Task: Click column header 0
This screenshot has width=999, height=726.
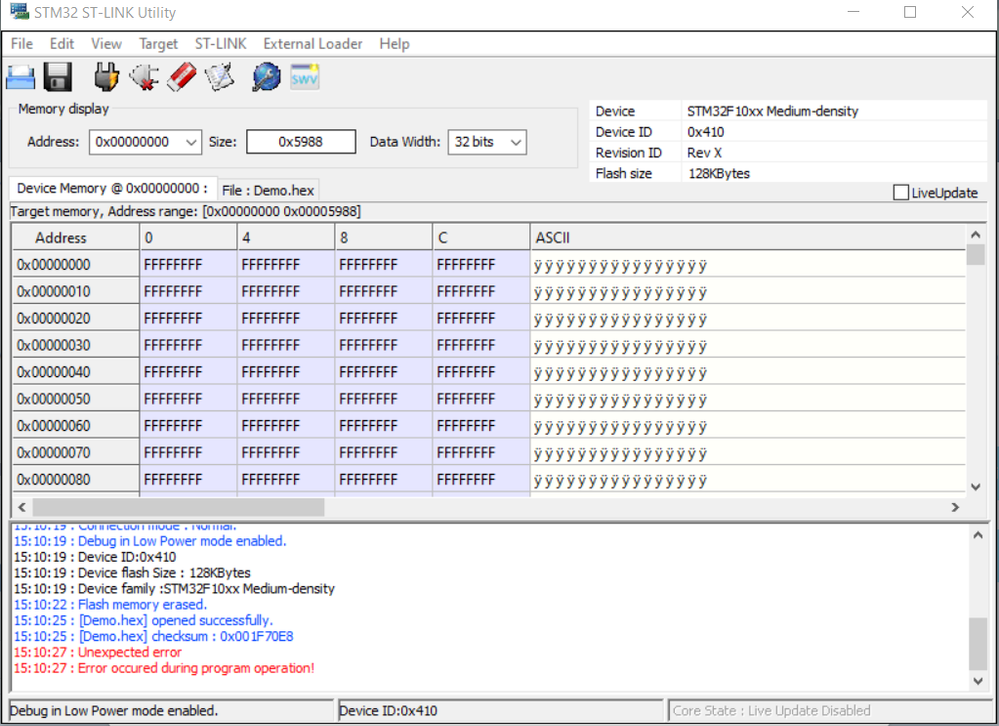Action: (188, 238)
